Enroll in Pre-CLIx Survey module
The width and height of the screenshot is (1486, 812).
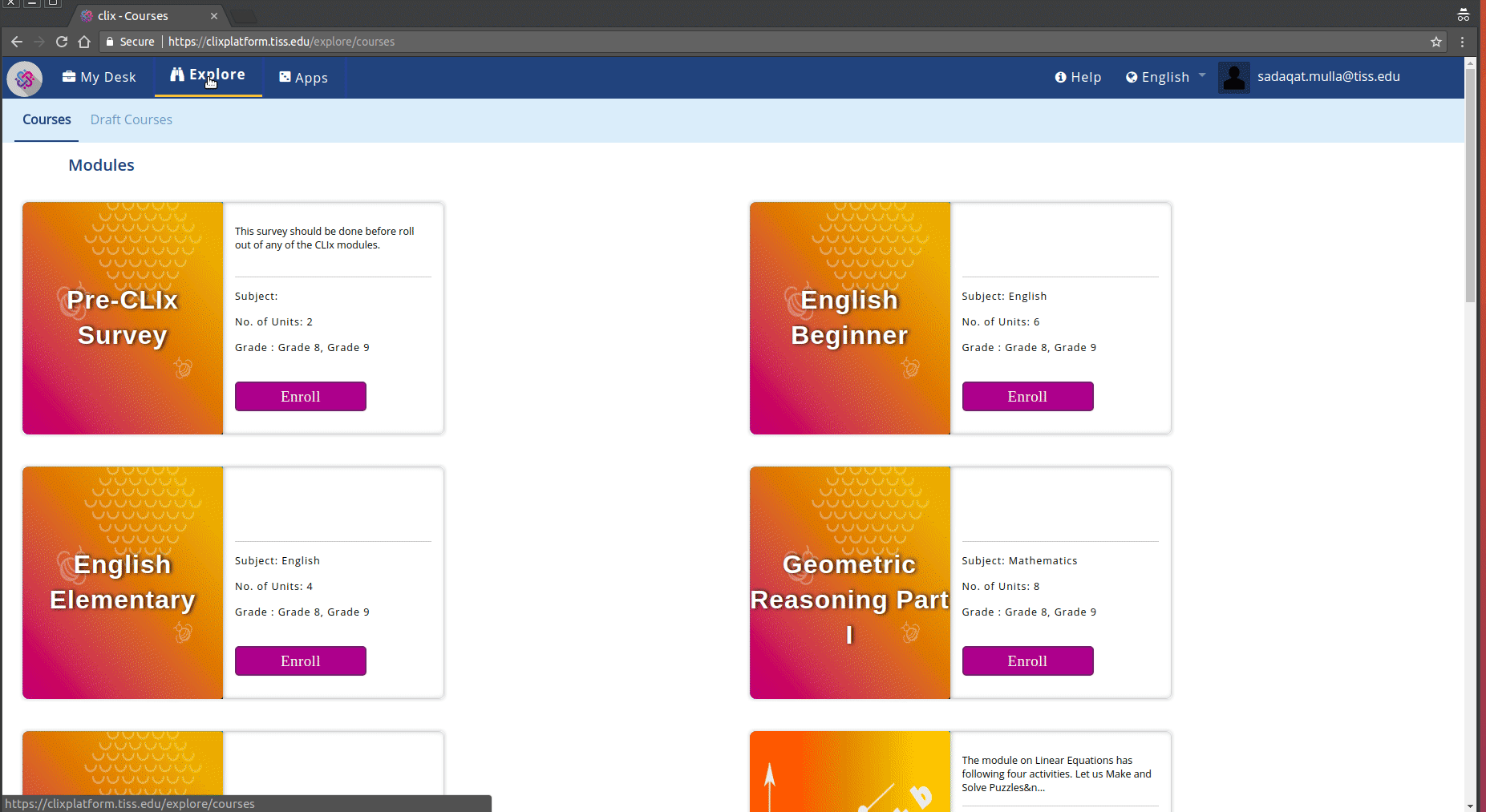pyautogui.click(x=300, y=397)
